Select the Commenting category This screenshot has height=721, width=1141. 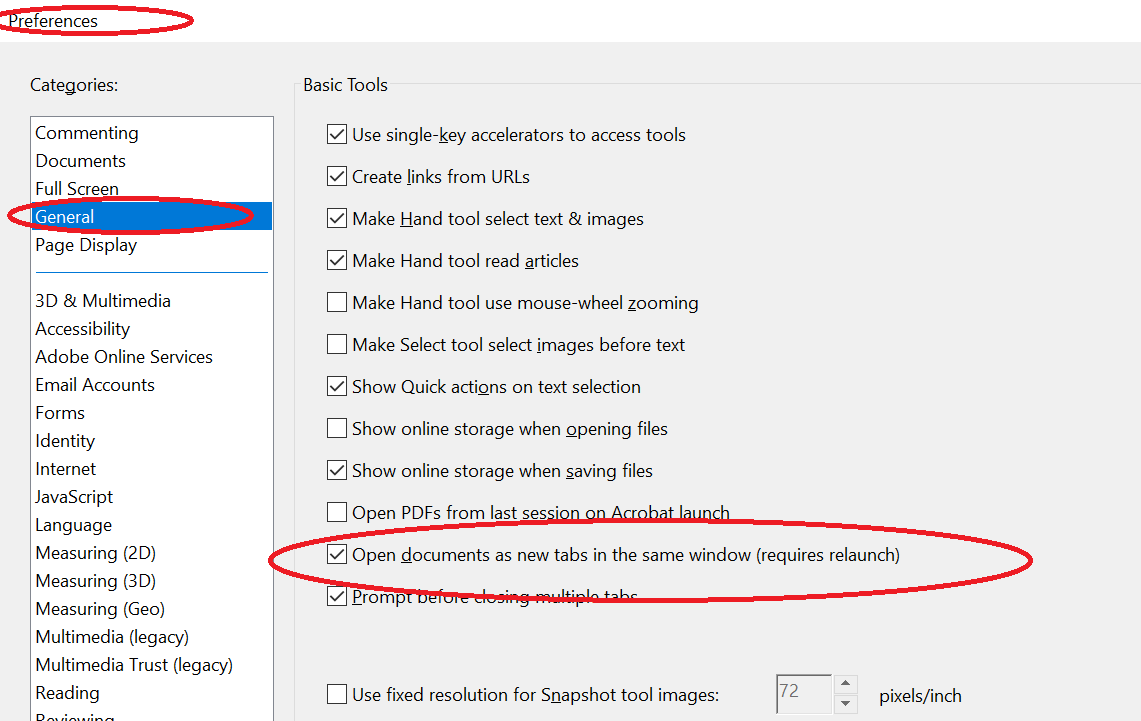point(86,132)
